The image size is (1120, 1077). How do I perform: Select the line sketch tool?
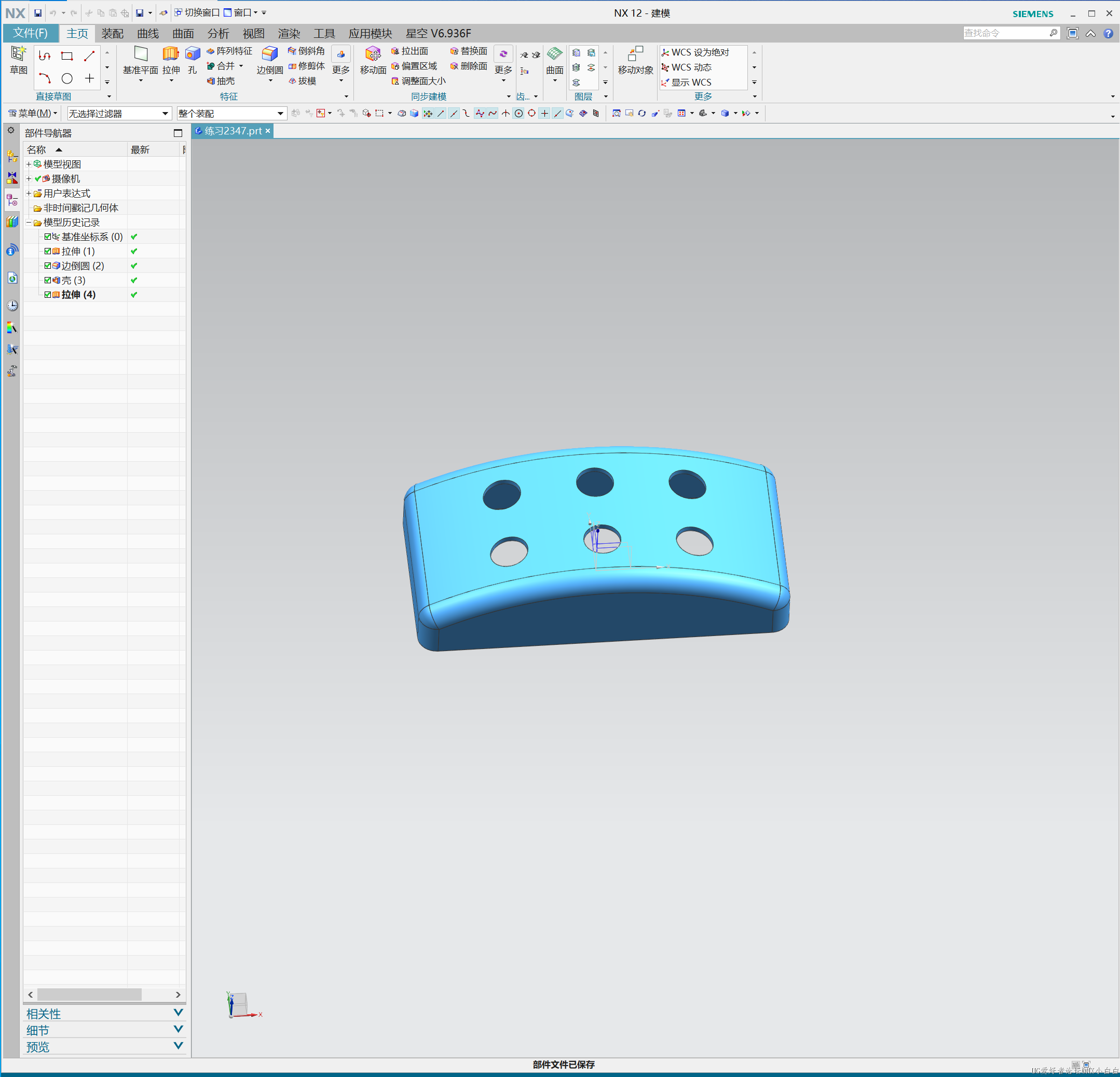tap(89, 56)
